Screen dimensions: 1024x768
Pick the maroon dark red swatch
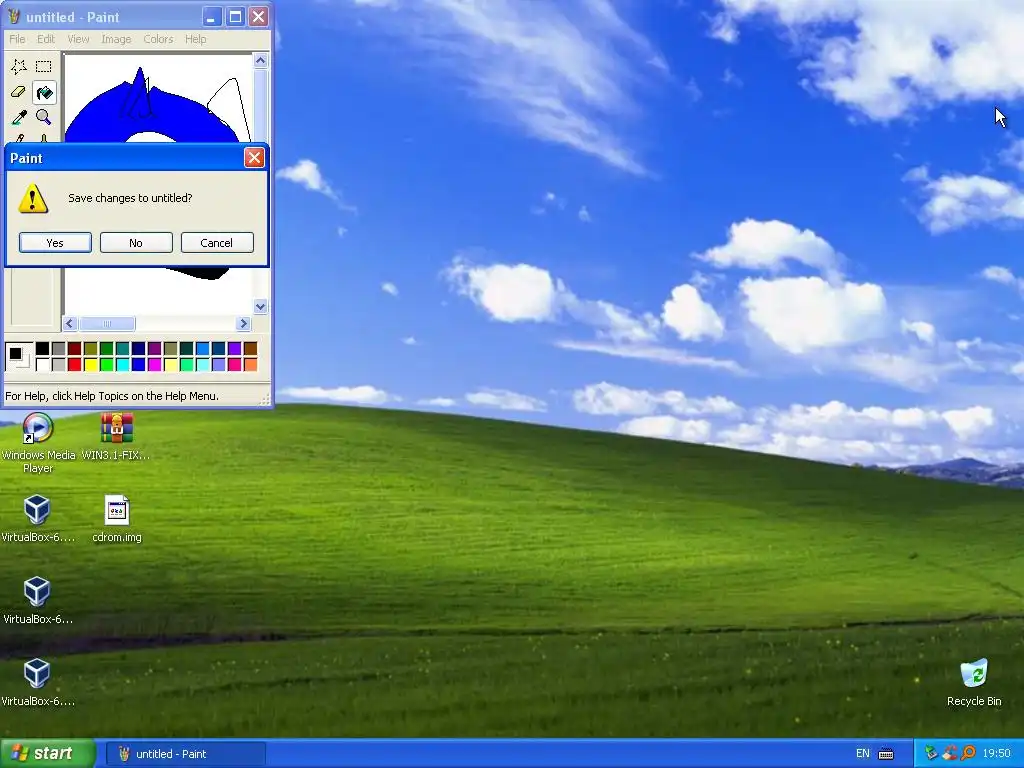point(74,349)
